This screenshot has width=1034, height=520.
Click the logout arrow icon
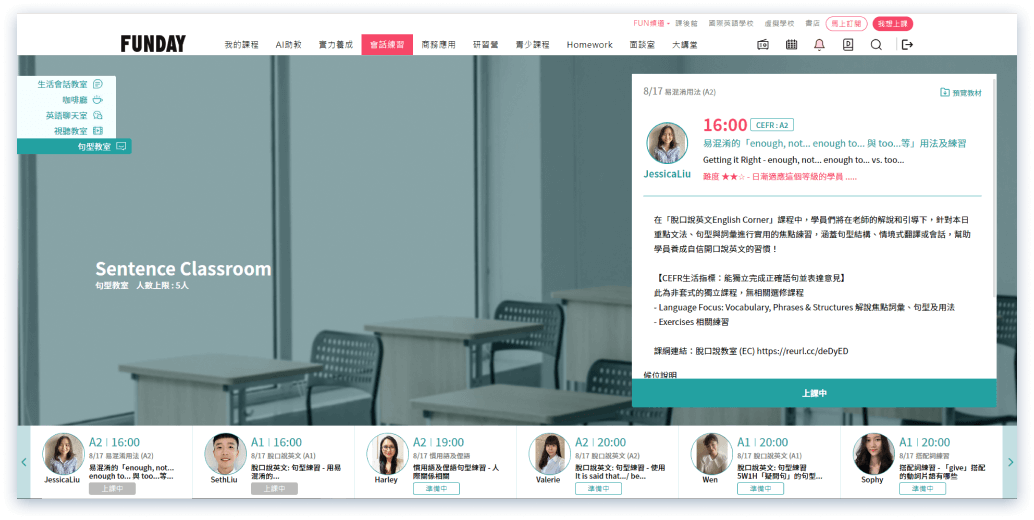tap(907, 45)
